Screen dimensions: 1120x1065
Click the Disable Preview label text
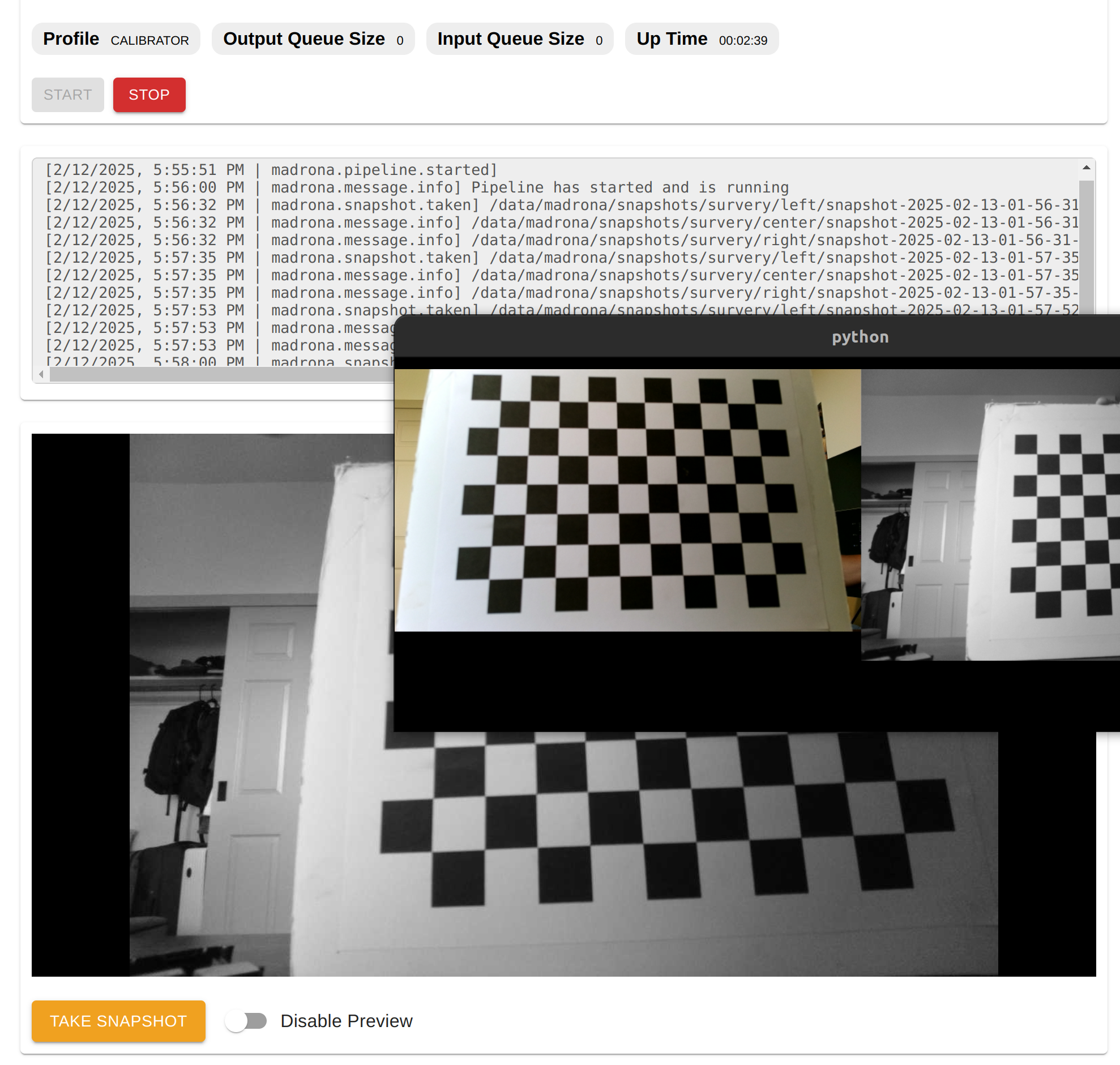tap(346, 1021)
